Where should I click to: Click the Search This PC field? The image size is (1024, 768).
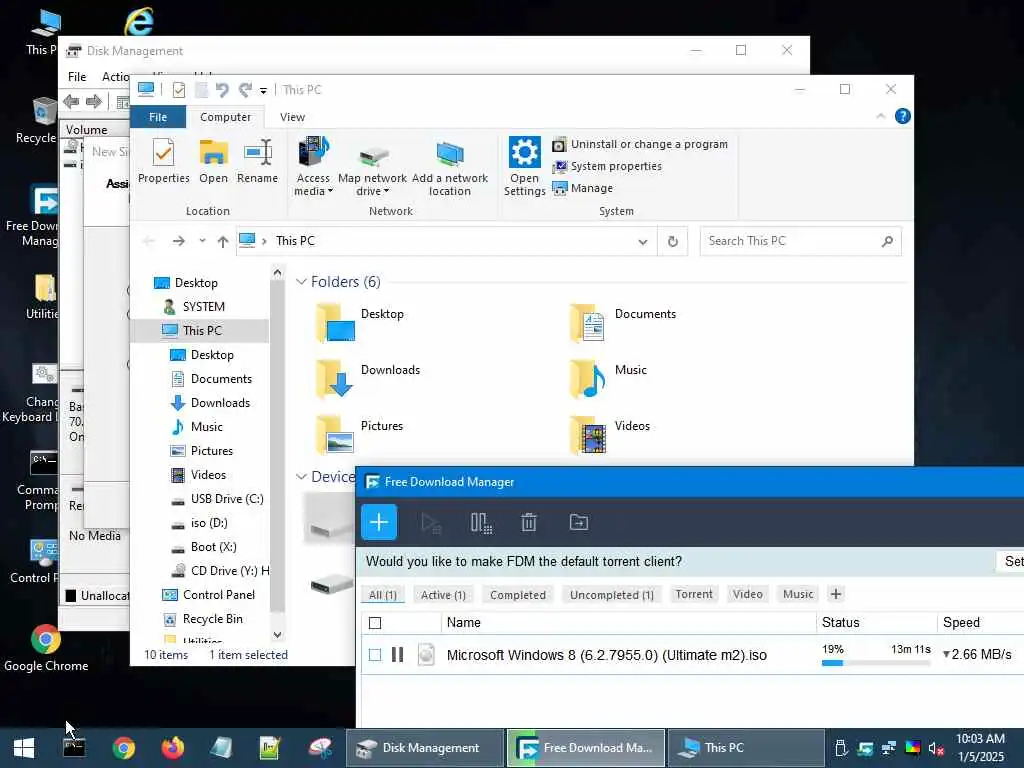pyautogui.click(x=801, y=241)
